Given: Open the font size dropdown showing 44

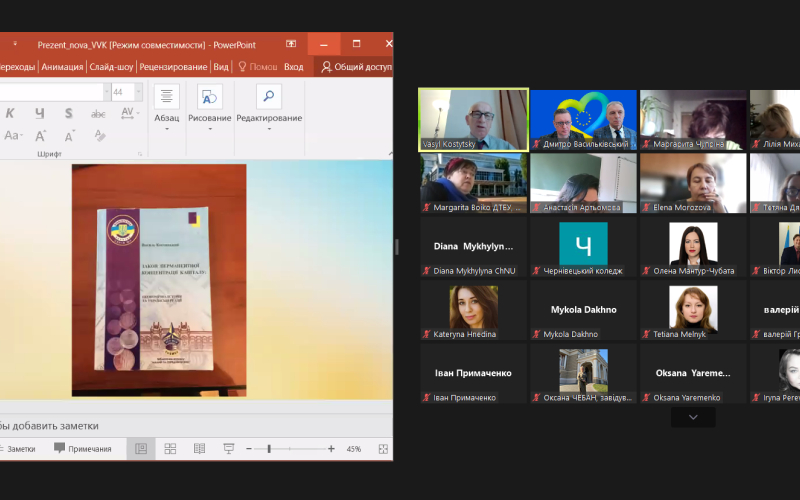Looking at the screenshot, I should tap(138, 92).
